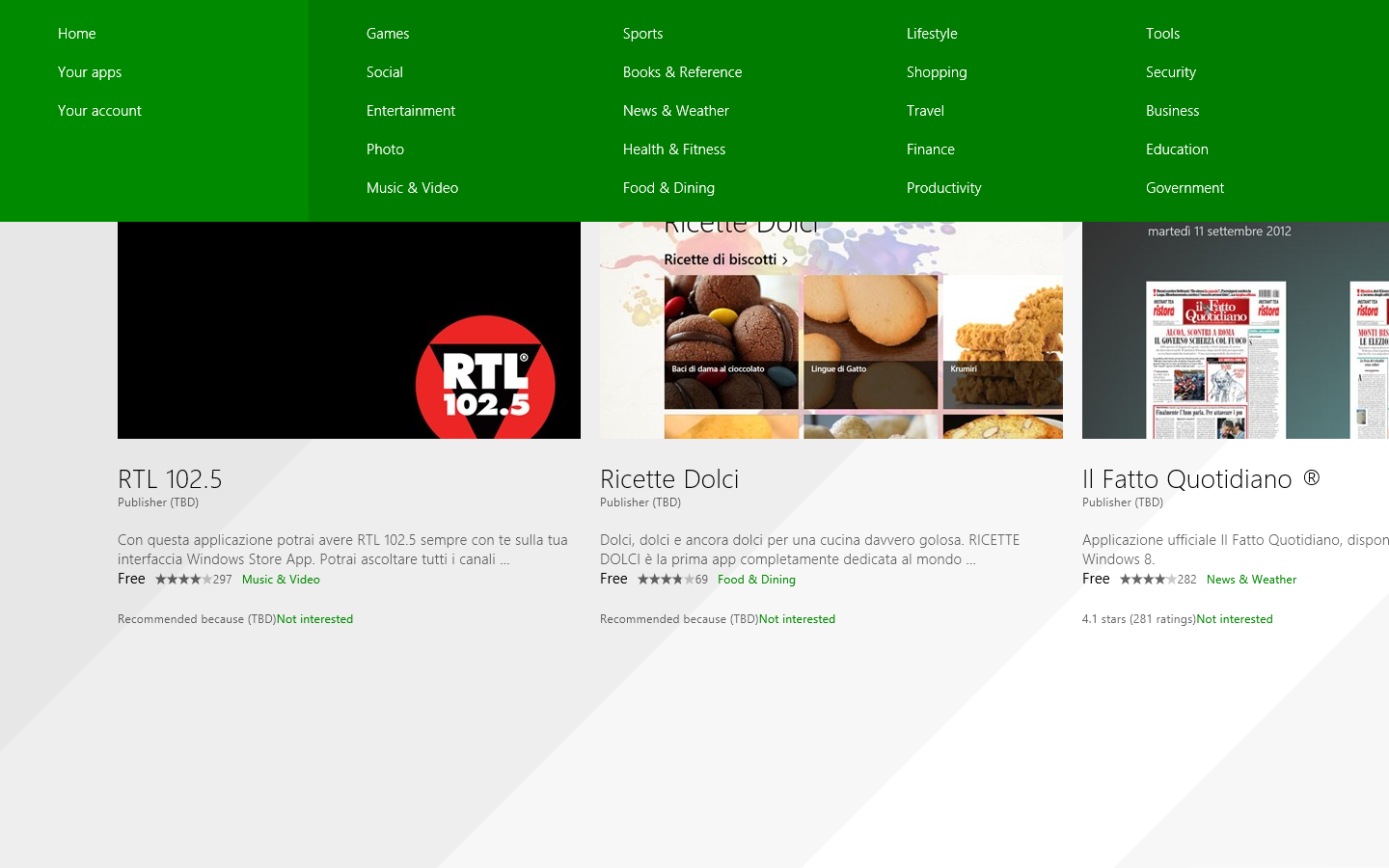
Task: Open Your account
Action: tap(99, 111)
